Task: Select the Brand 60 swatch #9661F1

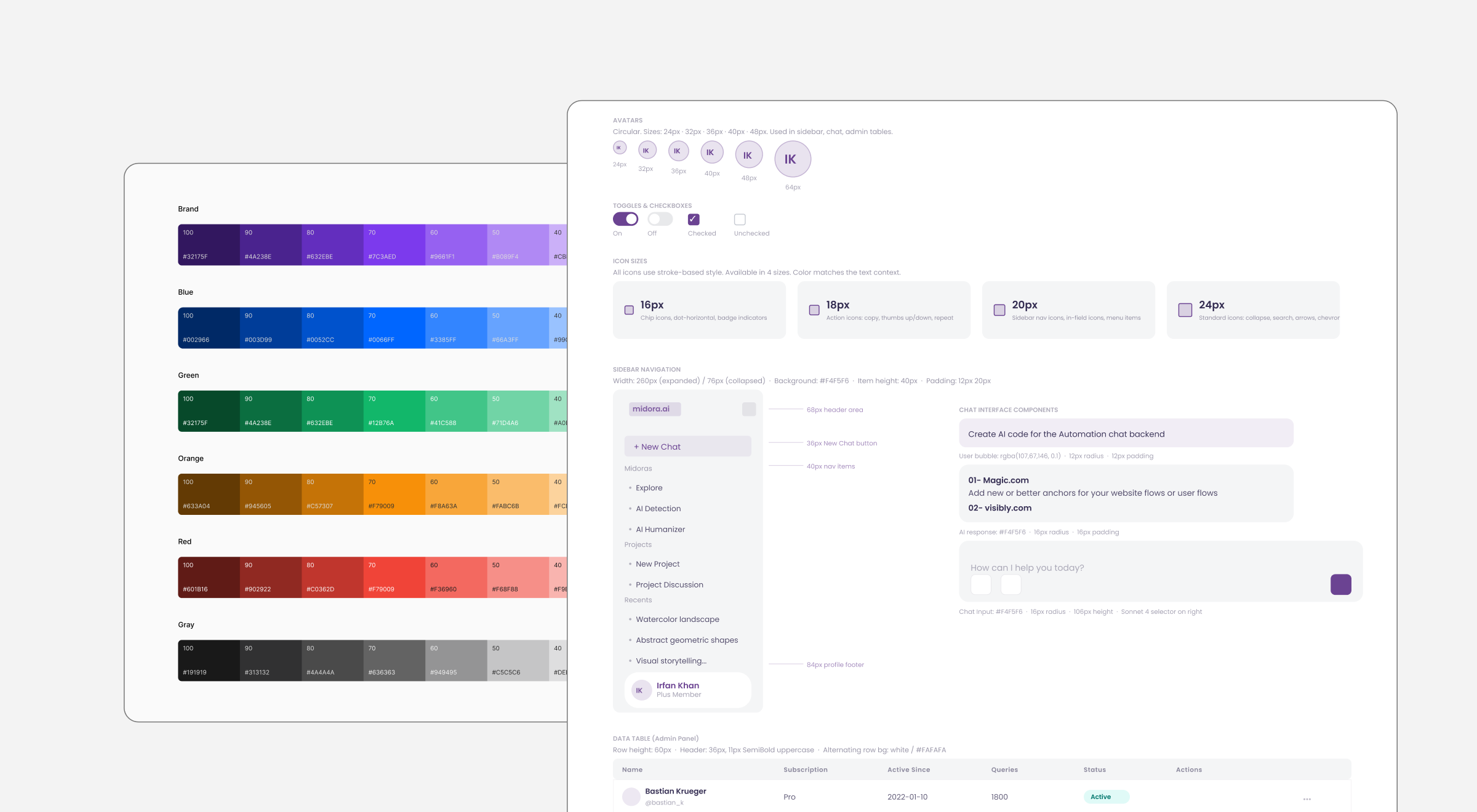Action: point(456,245)
